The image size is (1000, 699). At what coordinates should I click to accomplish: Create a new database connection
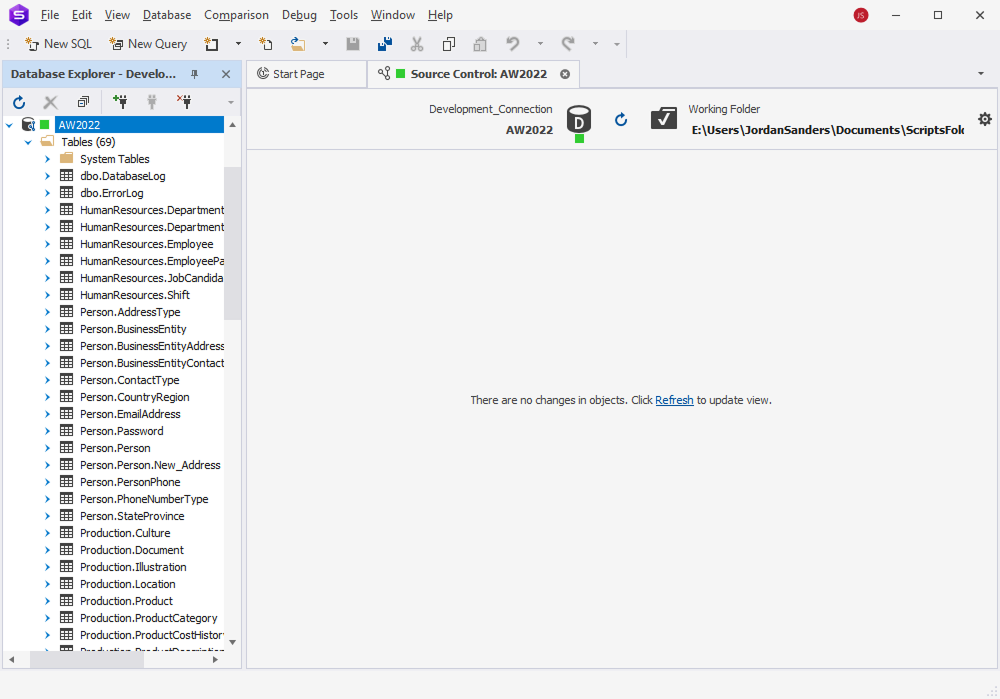[x=120, y=101]
